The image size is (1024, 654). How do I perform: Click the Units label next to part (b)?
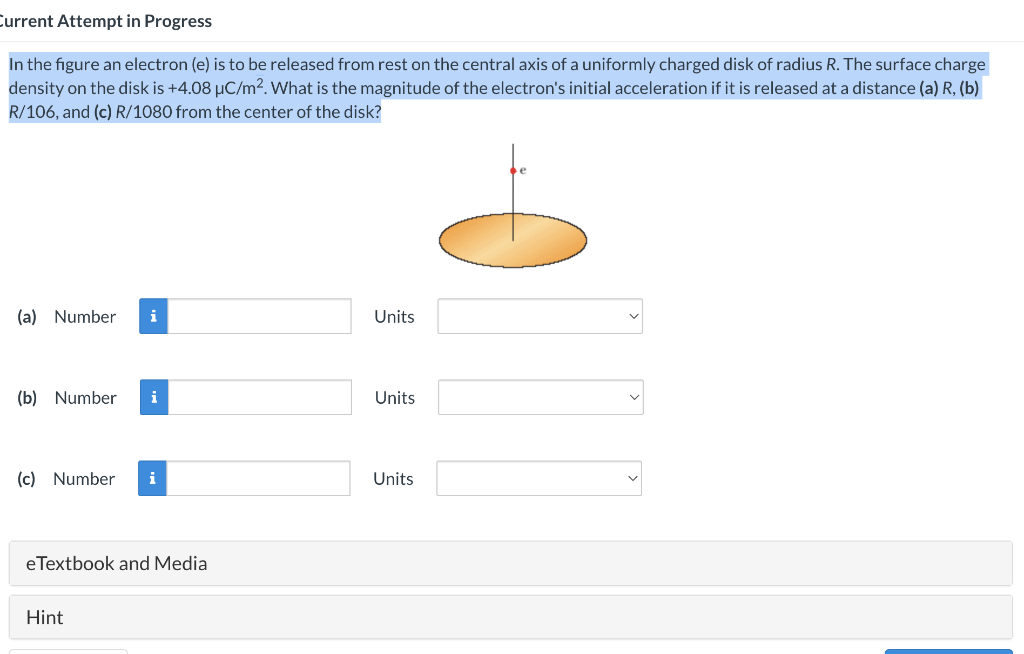point(394,397)
